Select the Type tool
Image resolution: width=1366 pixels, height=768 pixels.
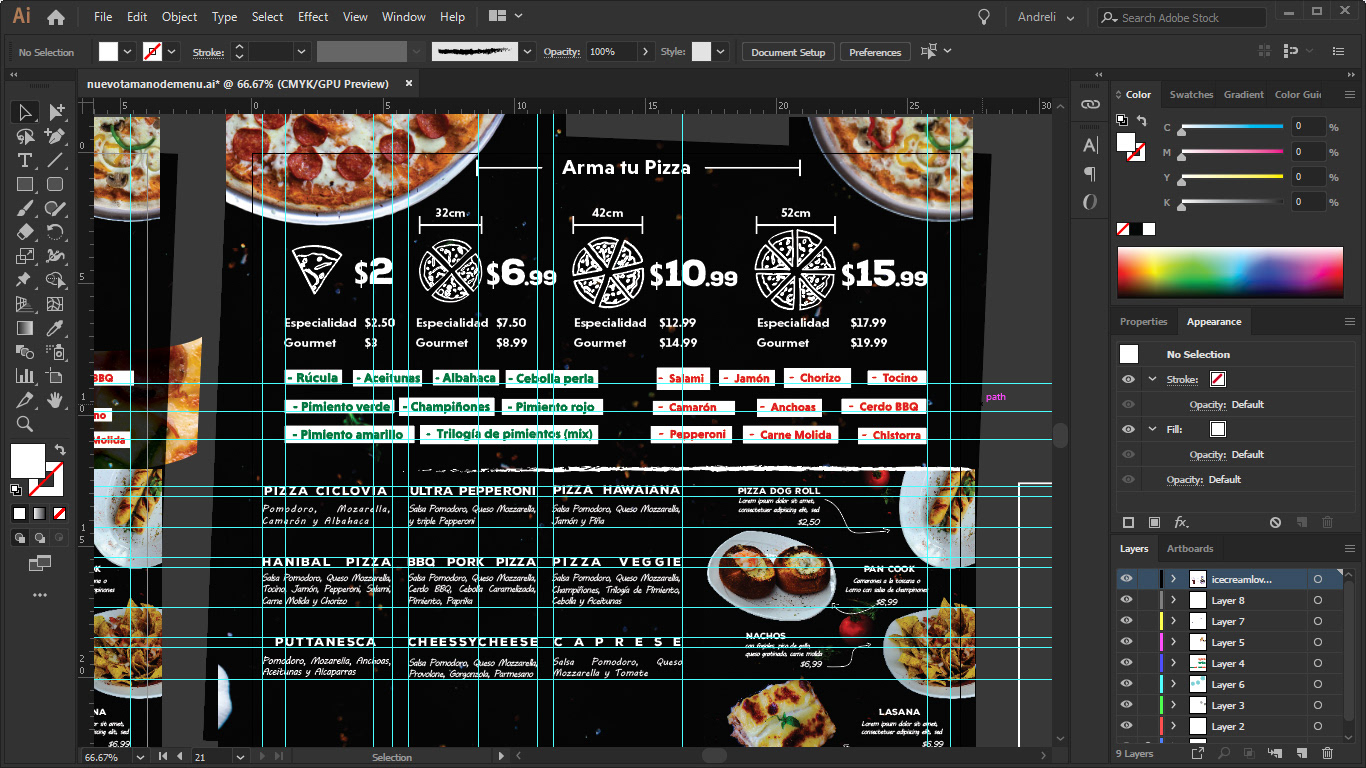[x=25, y=160]
